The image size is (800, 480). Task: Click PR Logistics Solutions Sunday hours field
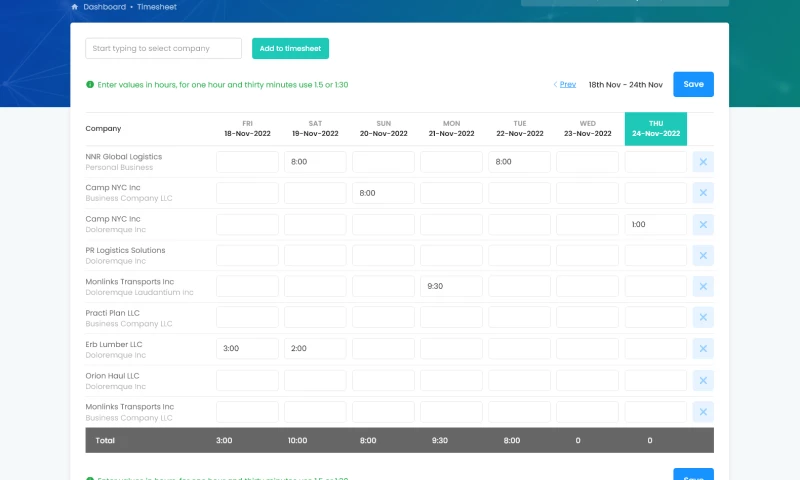pyautogui.click(x=384, y=256)
